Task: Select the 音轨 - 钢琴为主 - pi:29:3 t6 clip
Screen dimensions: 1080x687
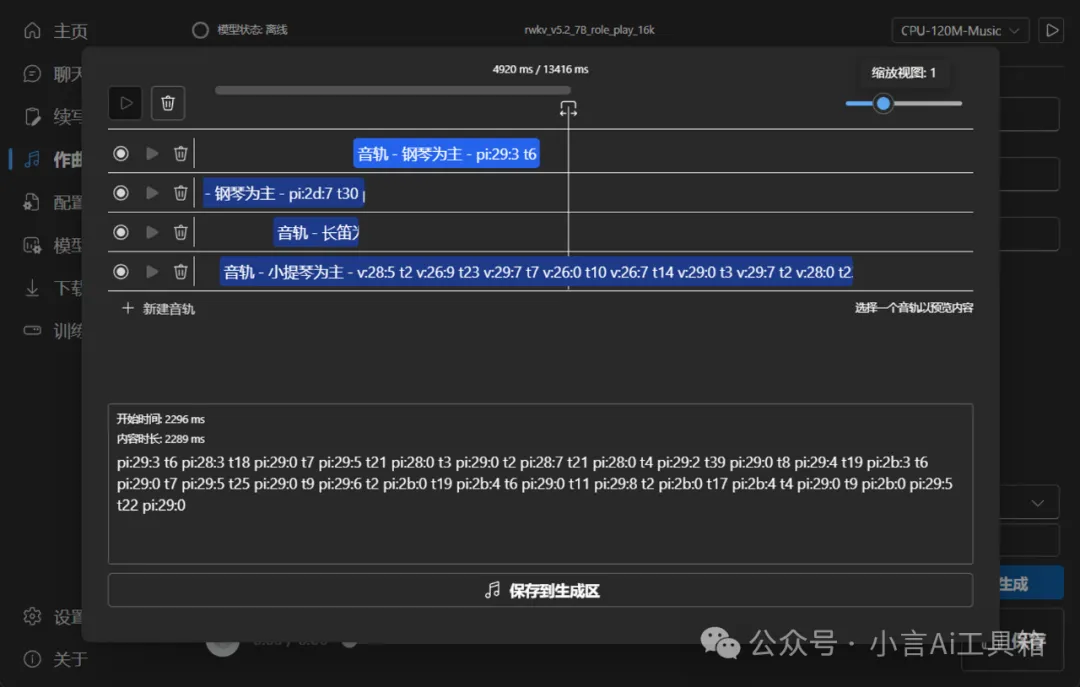Action: pyautogui.click(x=446, y=154)
